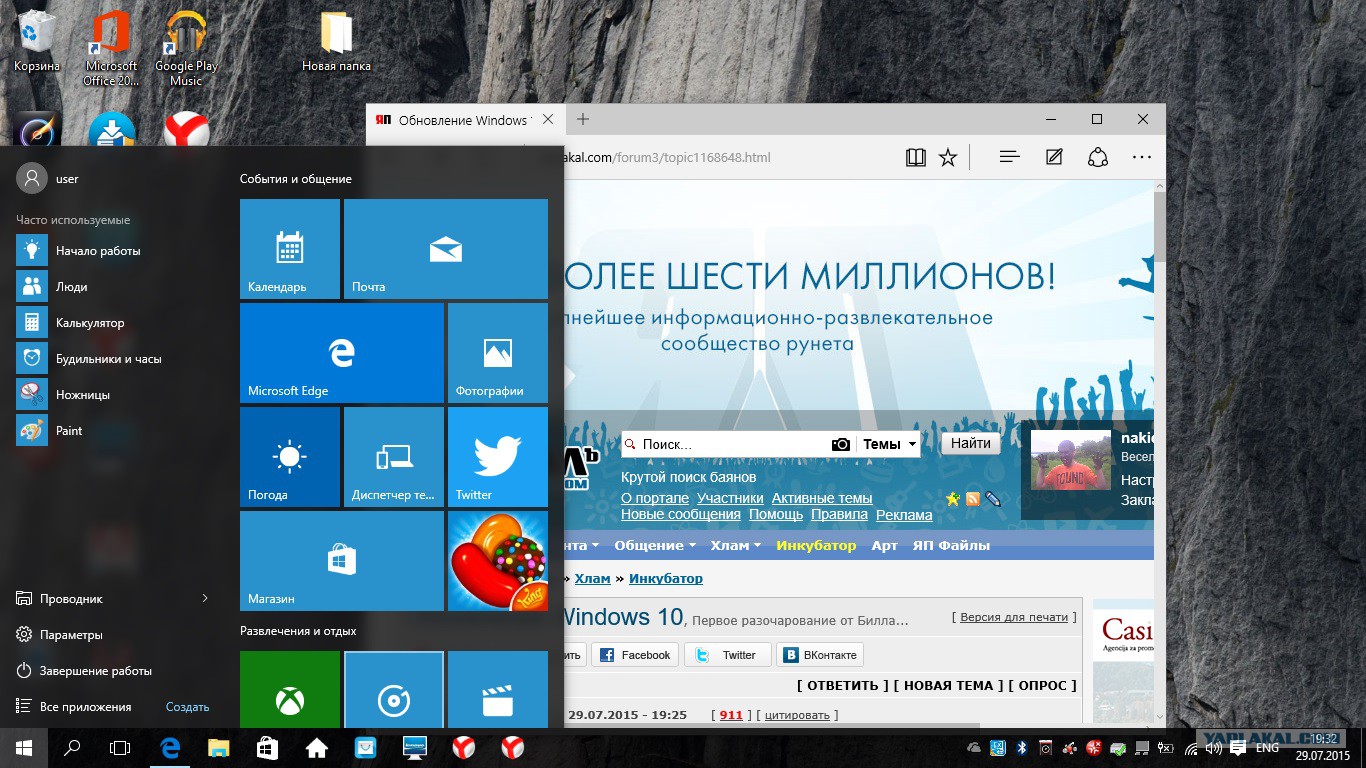Expand the Хлам nav menu
The width and height of the screenshot is (1366, 768).
click(x=735, y=545)
